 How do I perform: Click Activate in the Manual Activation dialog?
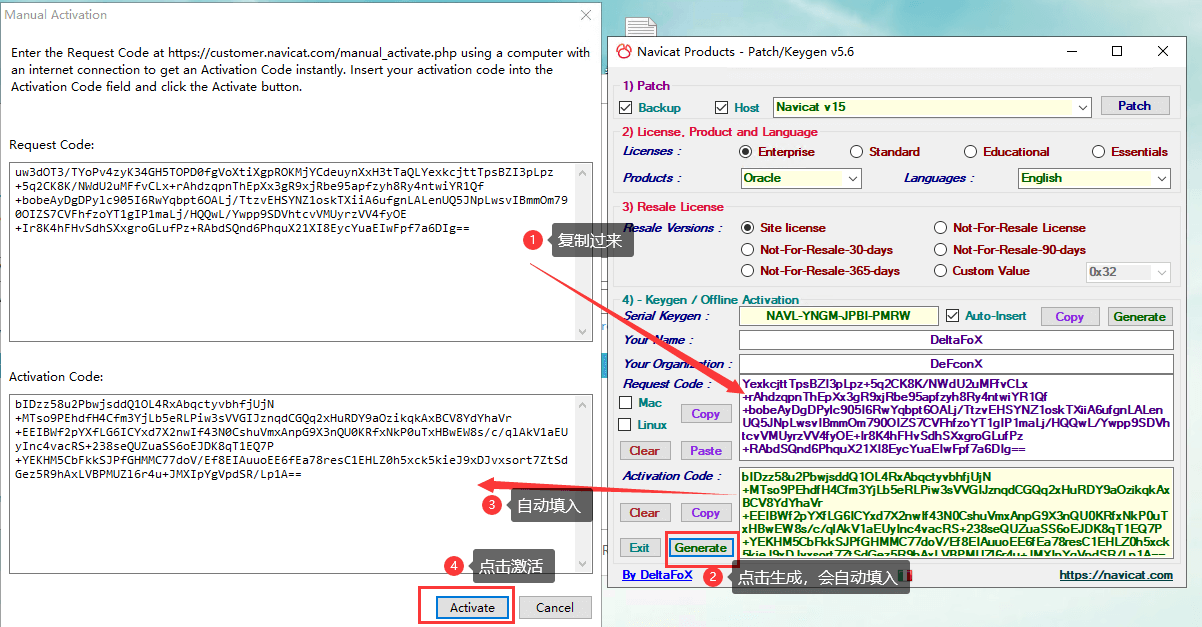pos(472,607)
